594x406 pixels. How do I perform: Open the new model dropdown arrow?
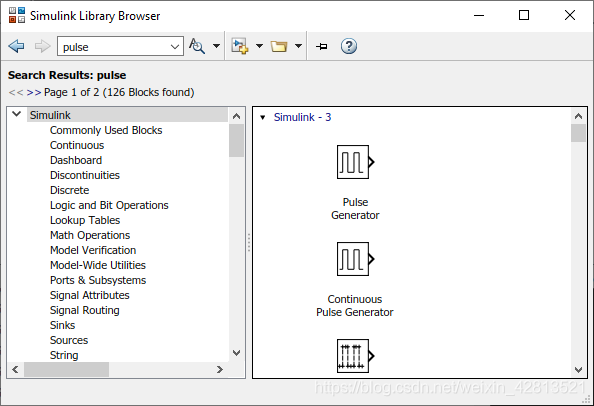259,46
